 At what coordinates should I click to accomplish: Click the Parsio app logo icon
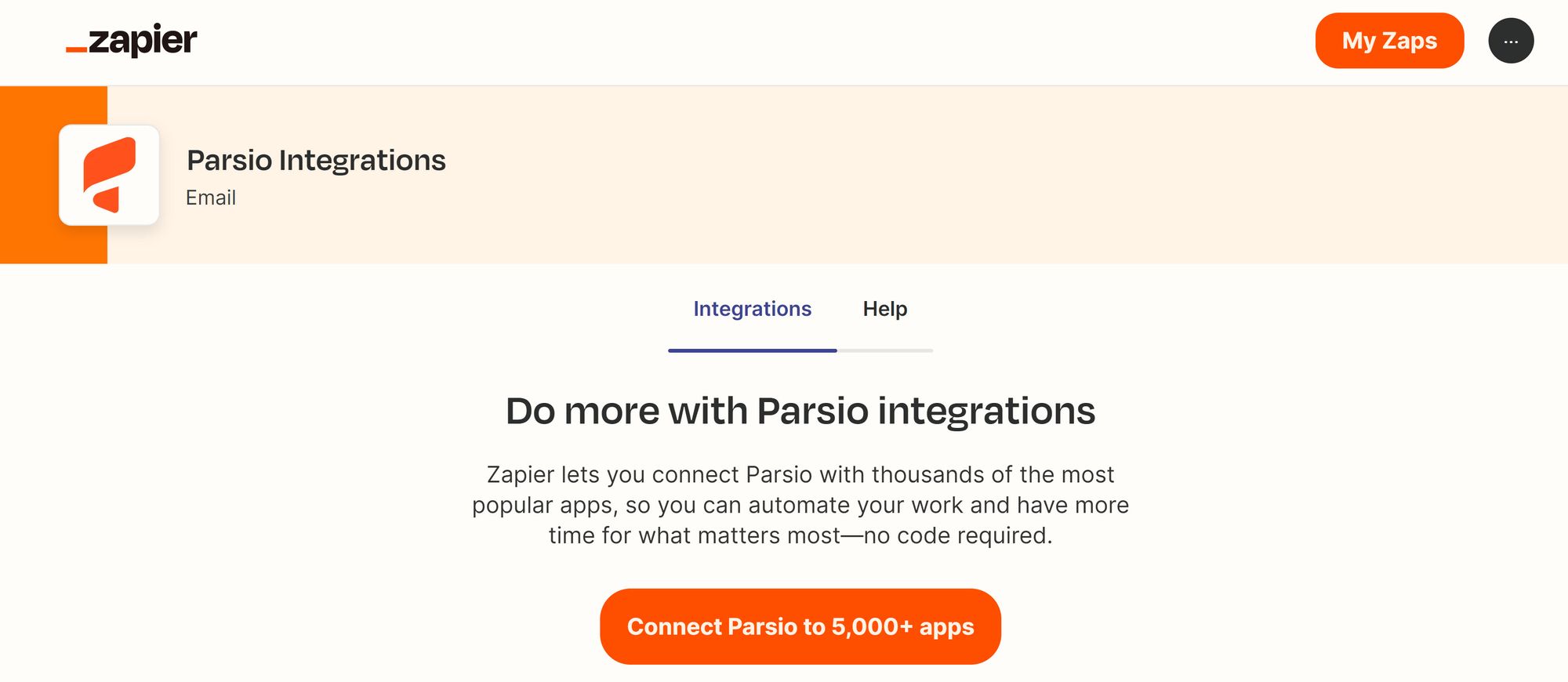[x=109, y=175]
